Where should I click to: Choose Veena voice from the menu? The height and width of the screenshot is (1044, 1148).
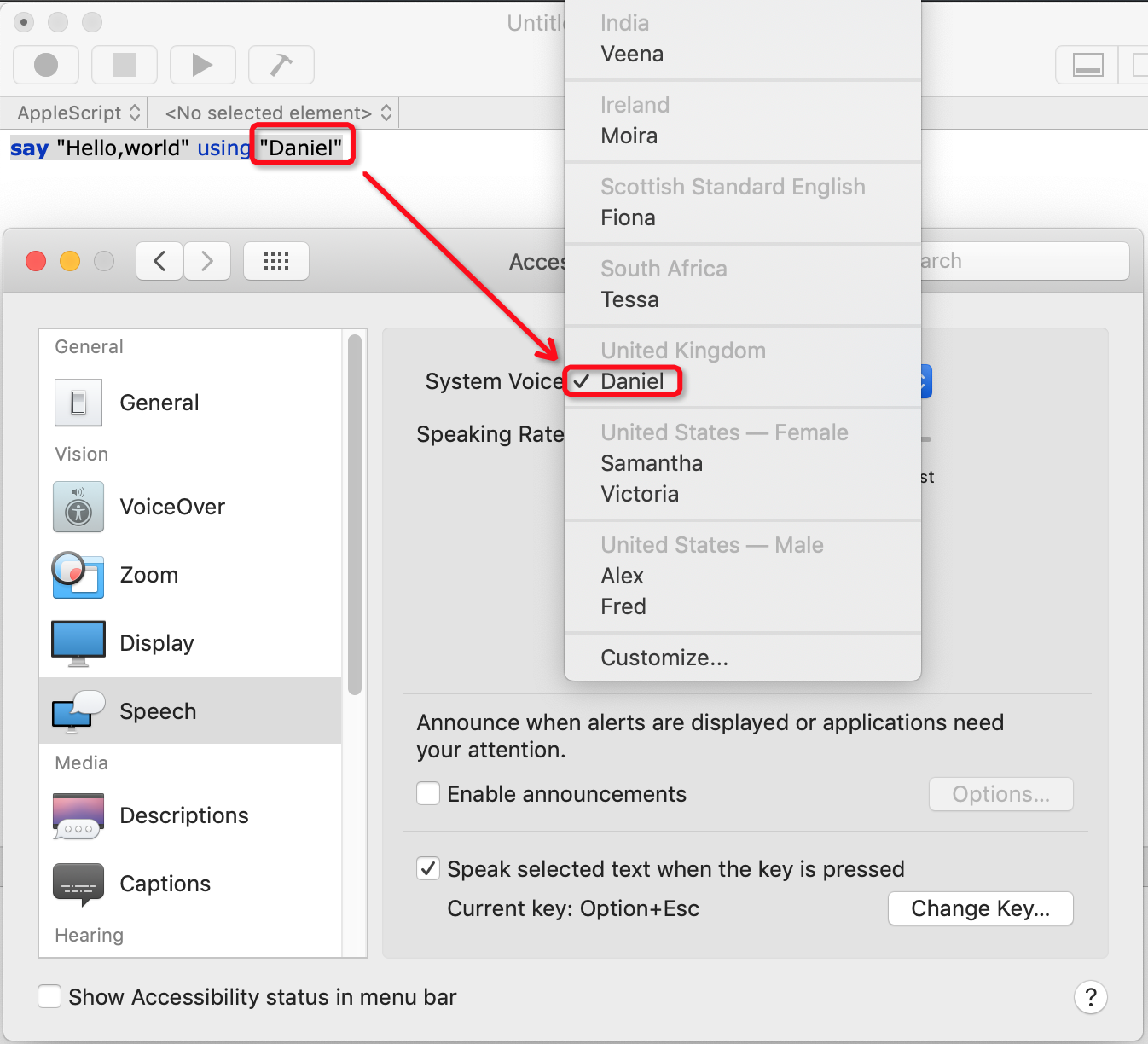click(742, 54)
